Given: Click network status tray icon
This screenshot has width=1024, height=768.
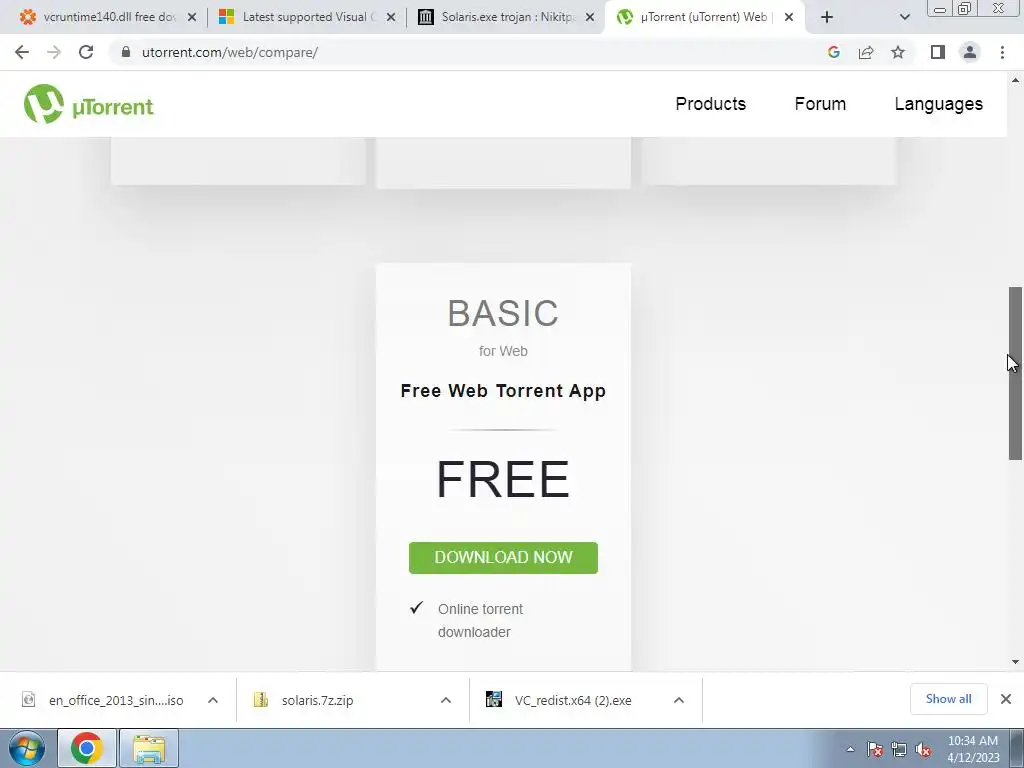Looking at the screenshot, I should (x=899, y=749).
